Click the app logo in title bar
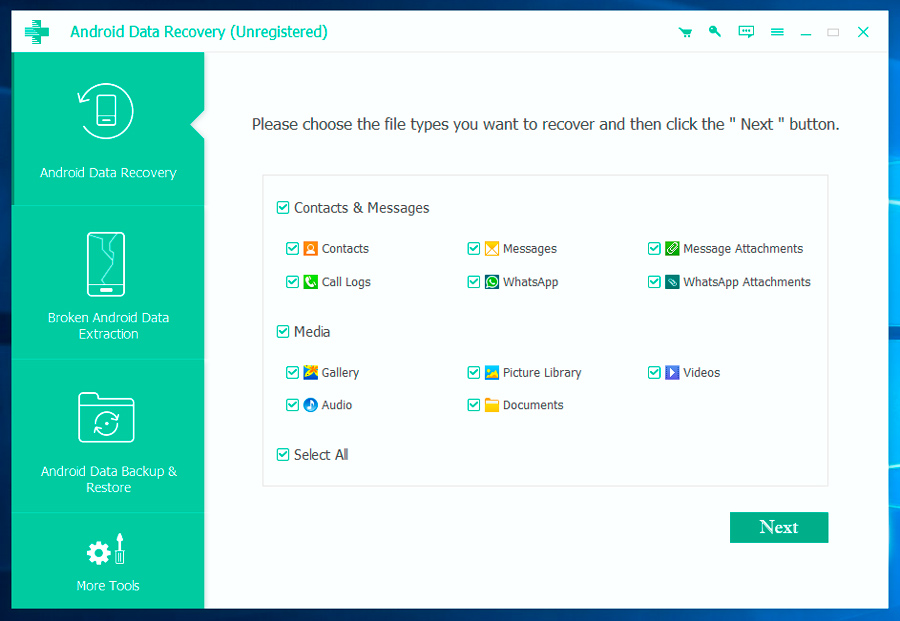 click(37, 32)
